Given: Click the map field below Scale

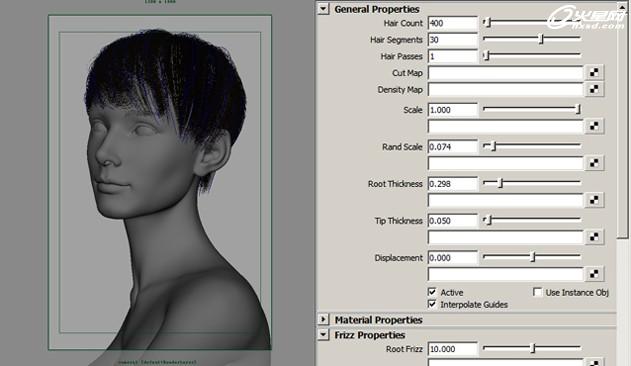Looking at the screenshot, I should [x=505, y=126].
